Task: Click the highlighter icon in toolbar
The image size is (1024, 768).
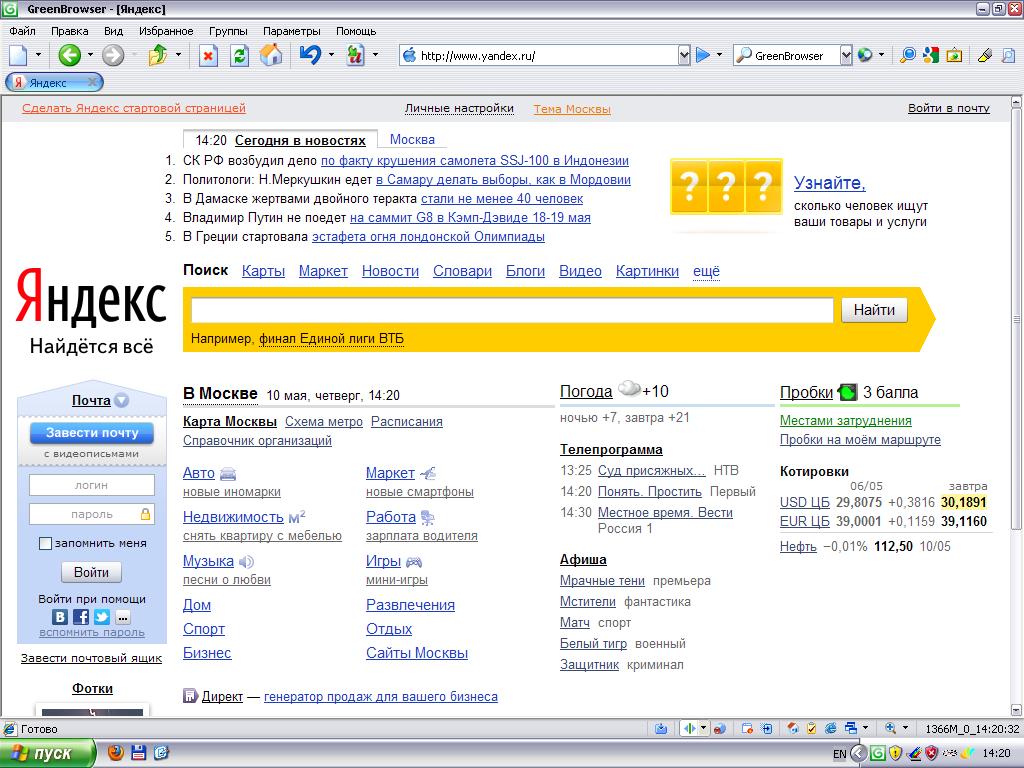Action: click(x=985, y=56)
